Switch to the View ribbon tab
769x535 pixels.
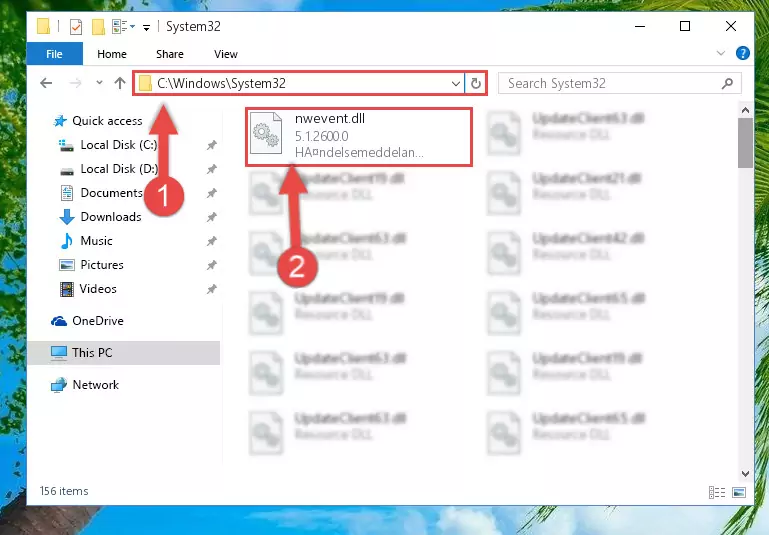tap(226, 54)
